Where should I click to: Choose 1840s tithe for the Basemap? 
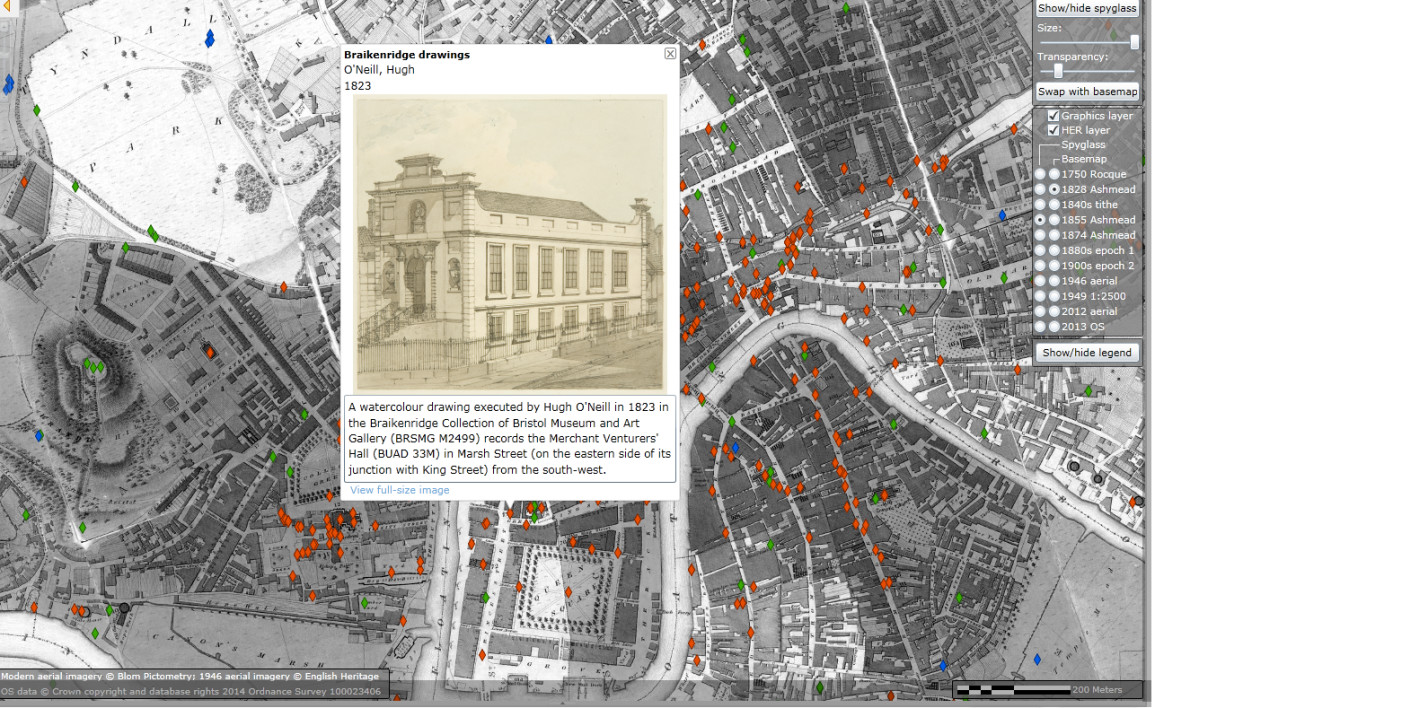click(1054, 204)
